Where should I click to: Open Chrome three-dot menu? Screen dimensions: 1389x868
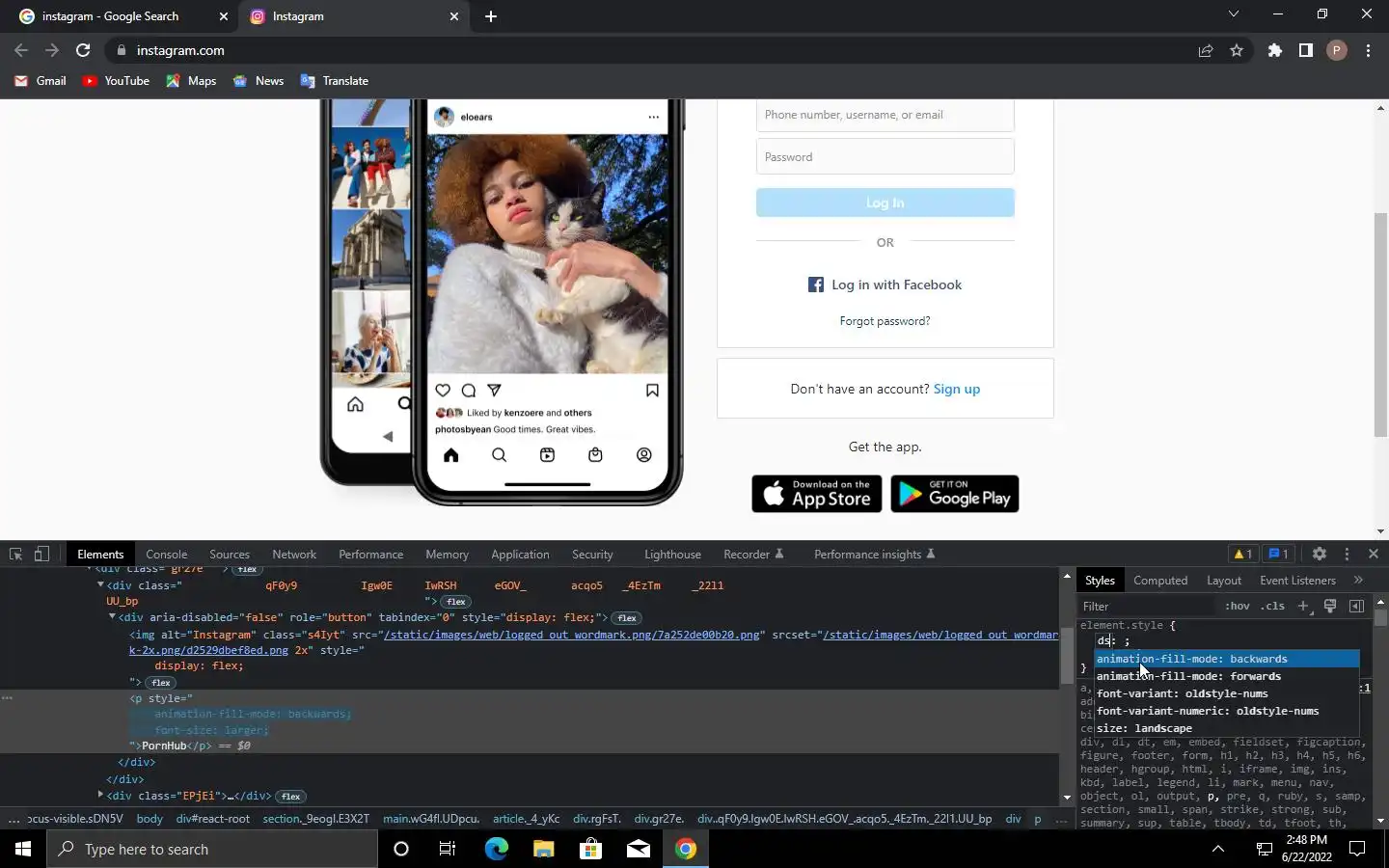(x=1368, y=50)
